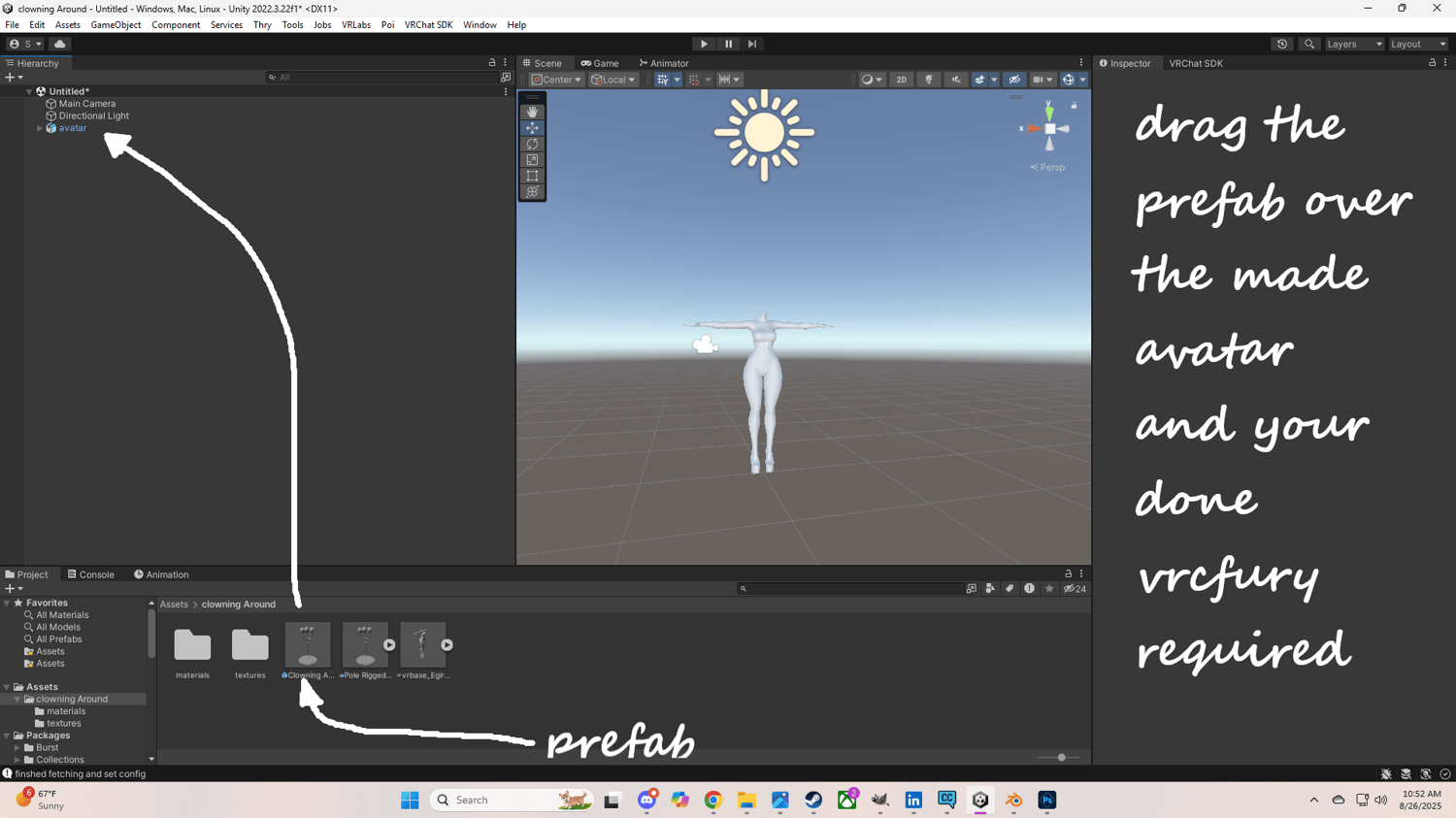This screenshot has height=818, width=1456.
Task: Open the Undo History icon
Action: [x=1282, y=44]
